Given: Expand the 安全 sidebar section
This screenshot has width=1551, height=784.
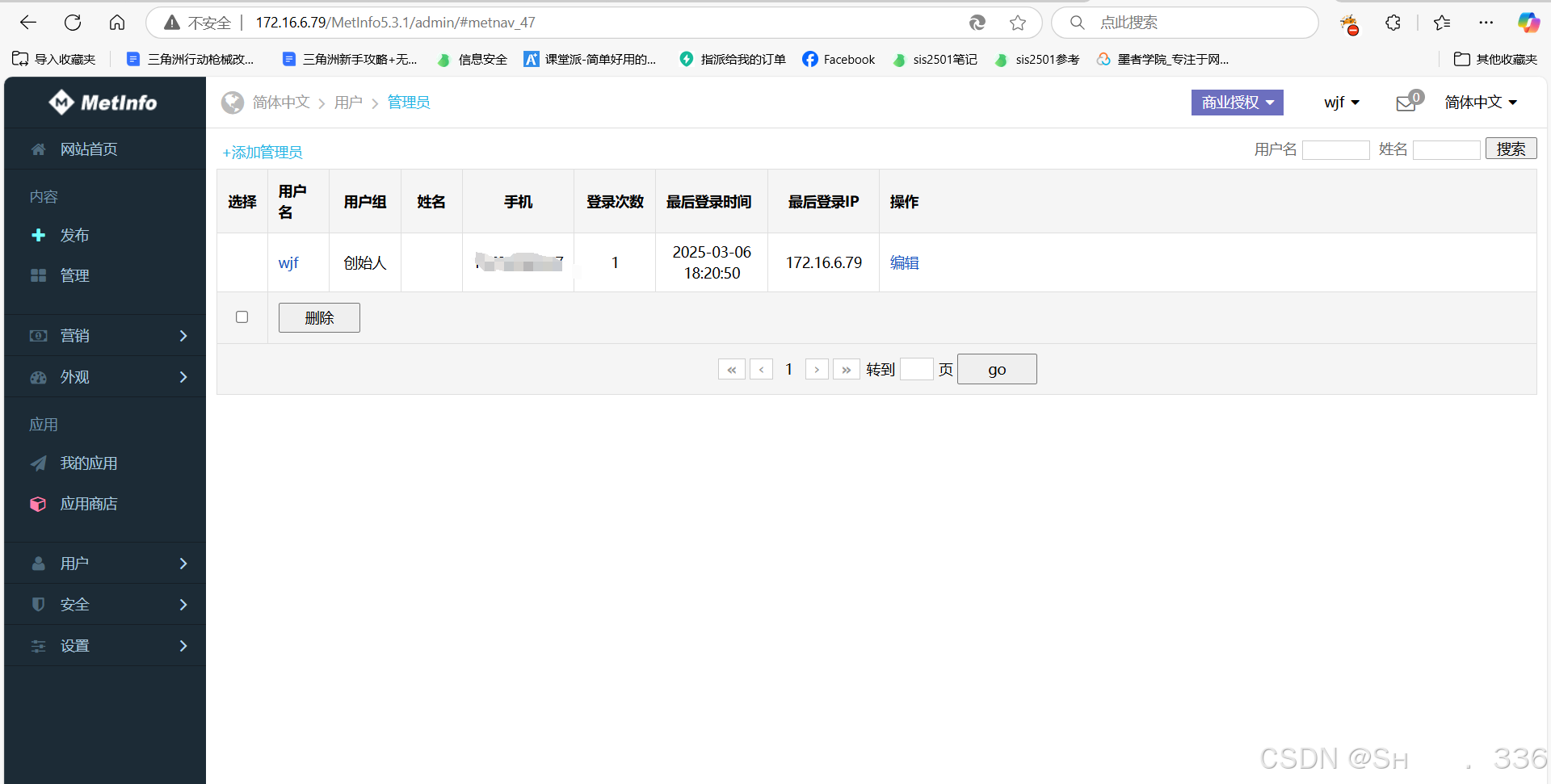Looking at the screenshot, I should point(105,605).
